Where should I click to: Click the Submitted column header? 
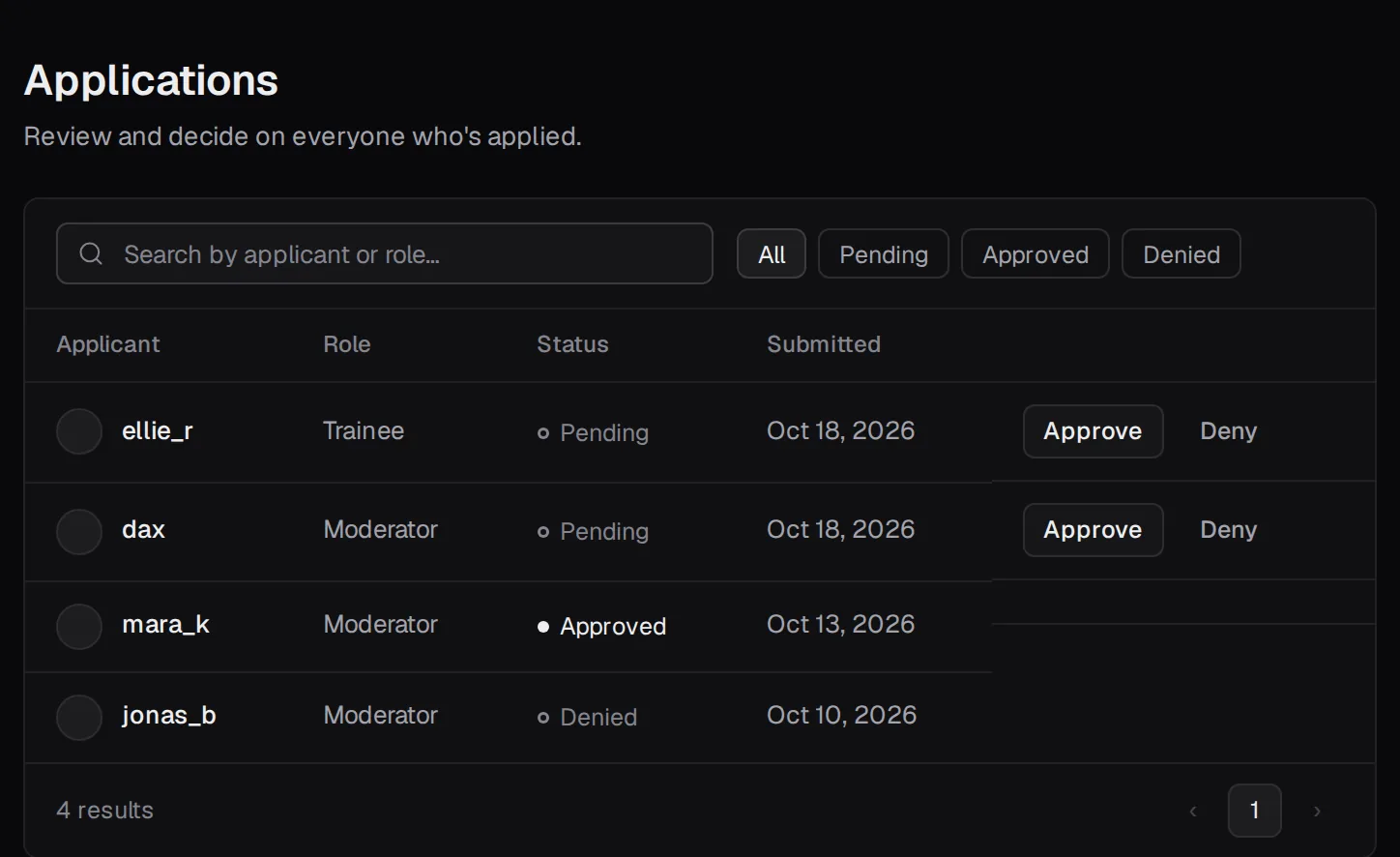824,344
